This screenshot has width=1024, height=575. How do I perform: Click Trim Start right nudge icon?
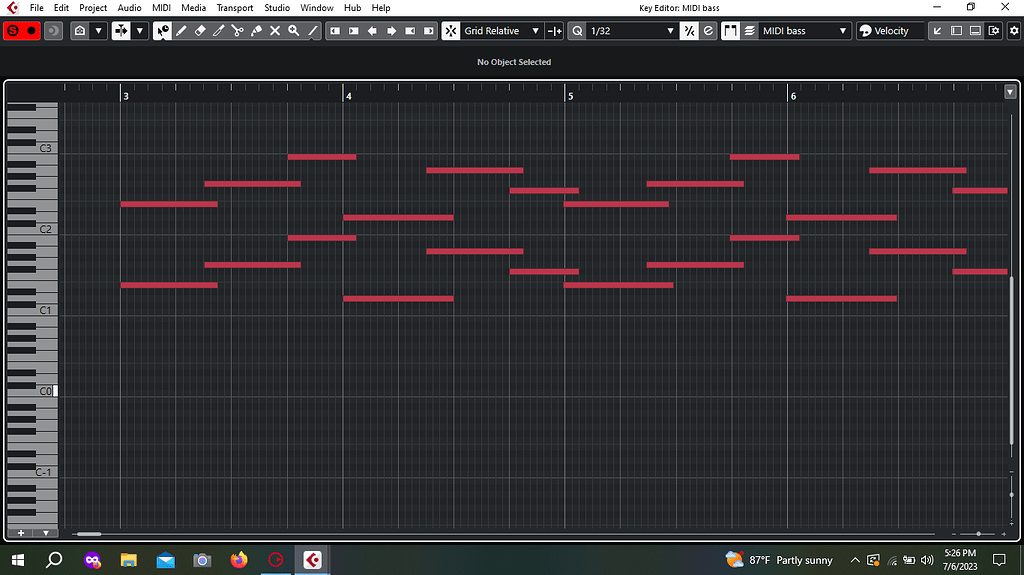click(x=353, y=31)
